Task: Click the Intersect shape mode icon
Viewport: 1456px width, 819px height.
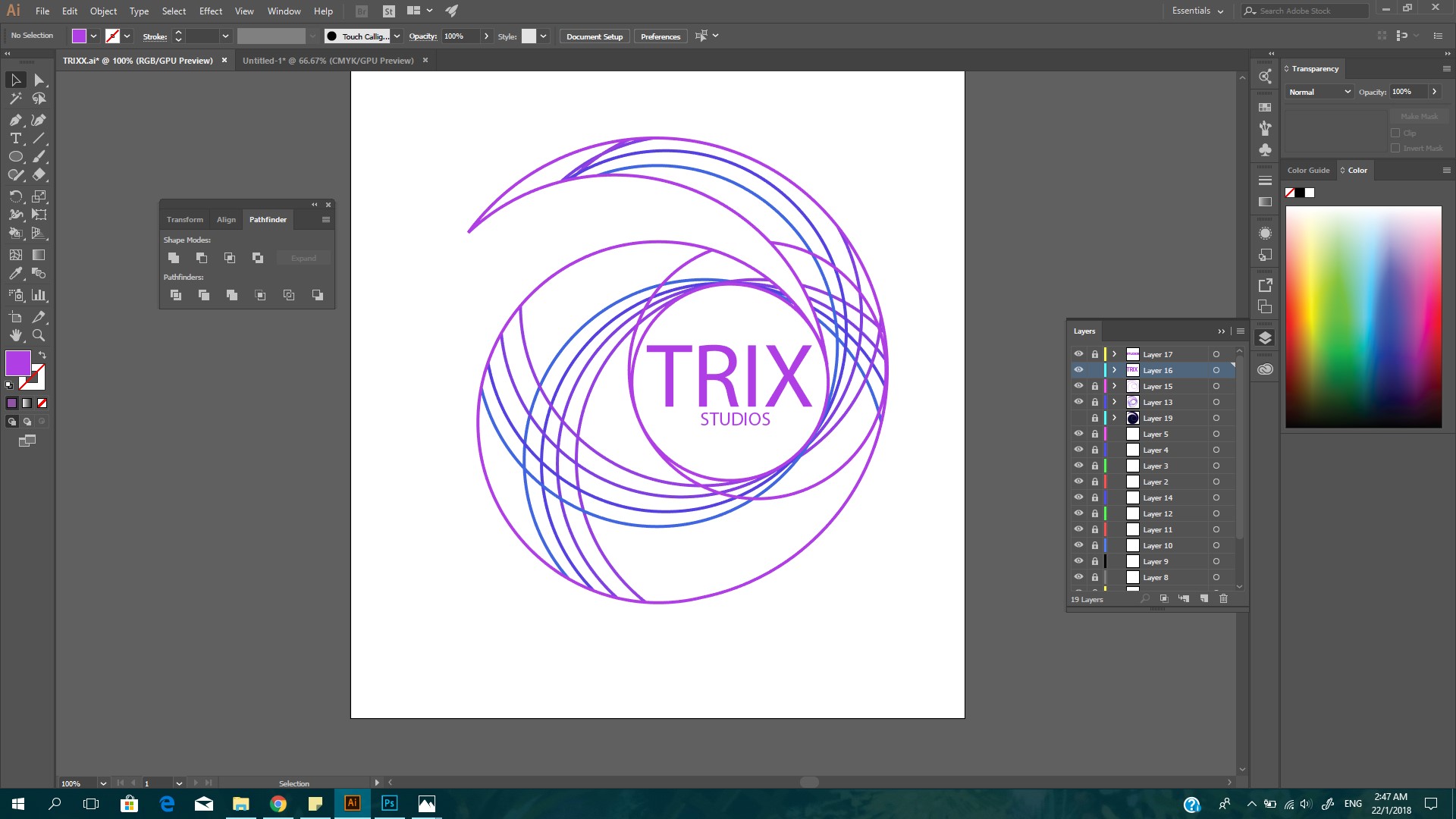Action: (230, 258)
